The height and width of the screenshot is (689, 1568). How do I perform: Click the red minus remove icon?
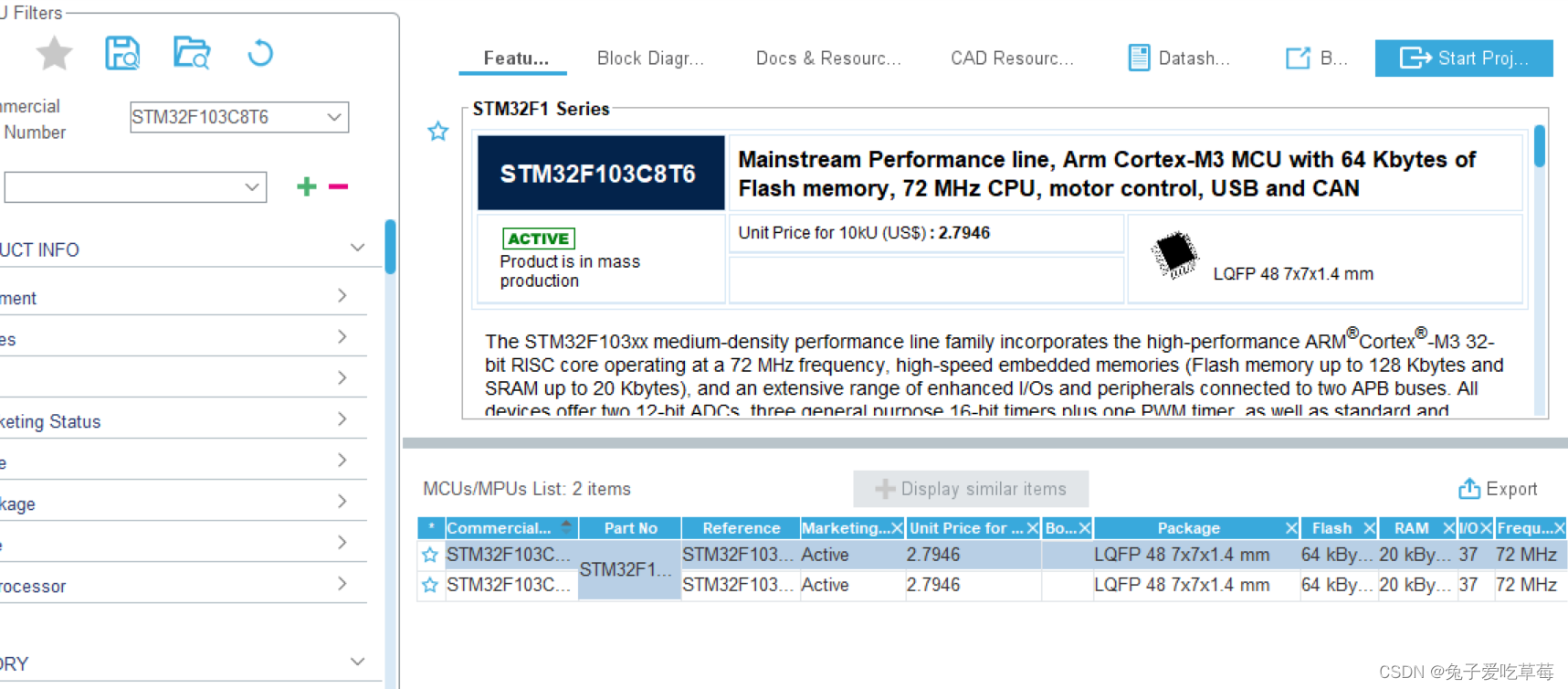click(x=338, y=186)
